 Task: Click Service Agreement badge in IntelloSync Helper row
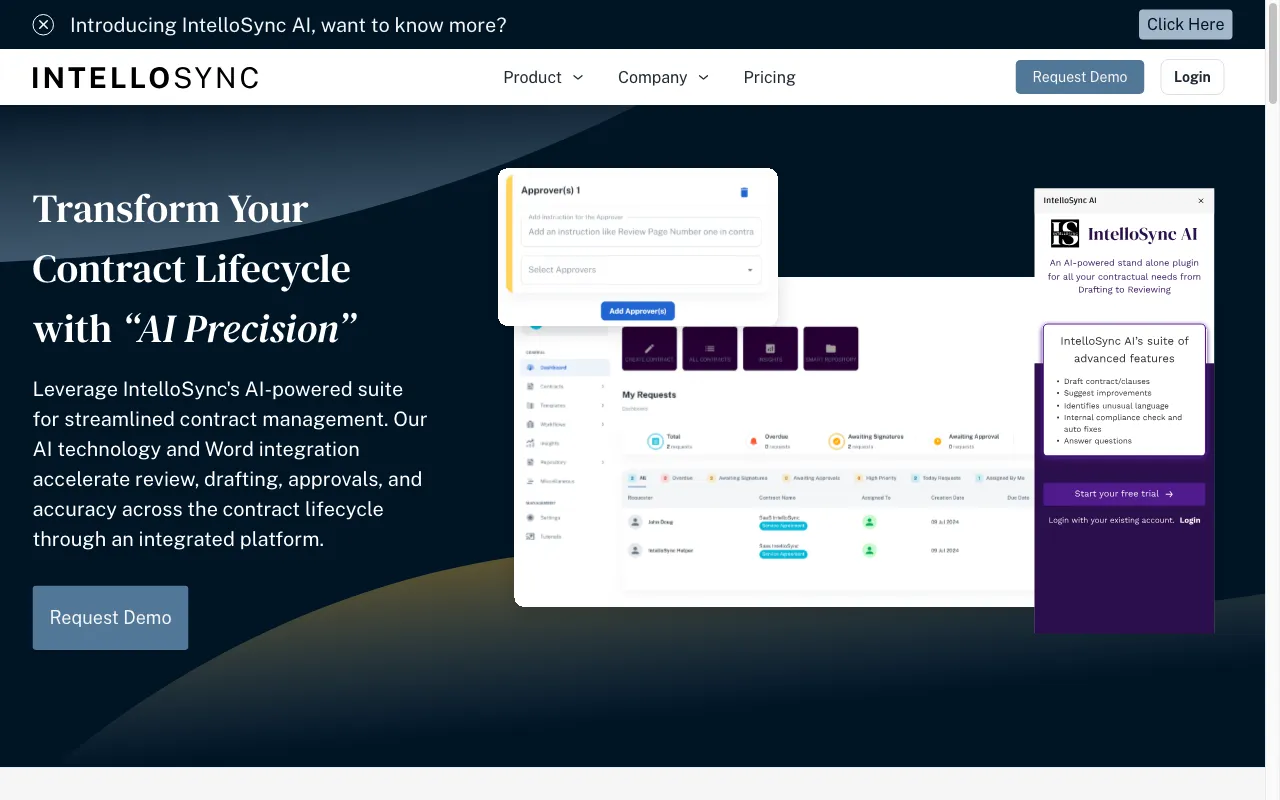point(784,554)
